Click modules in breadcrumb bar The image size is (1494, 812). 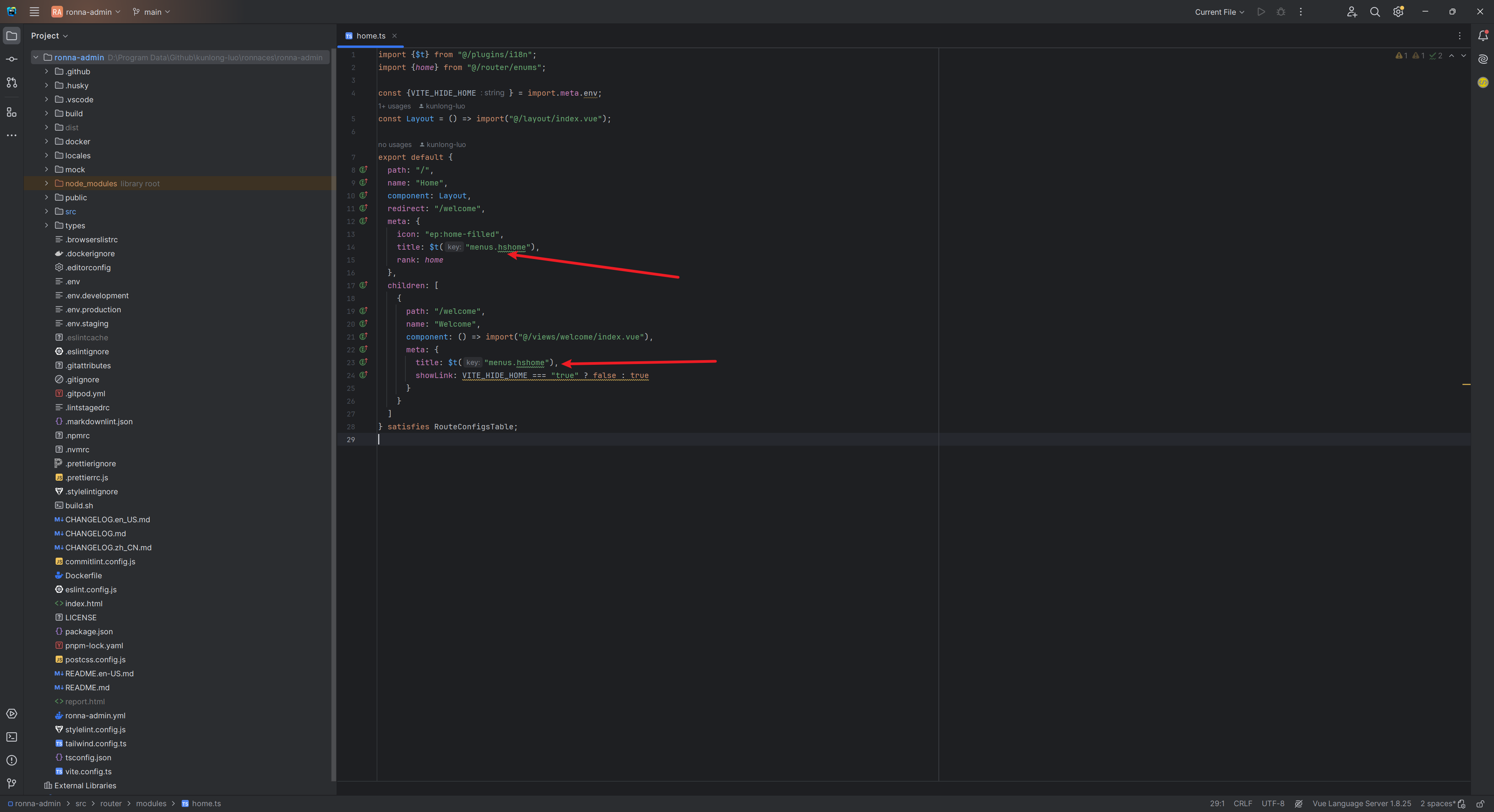(151, 803)
